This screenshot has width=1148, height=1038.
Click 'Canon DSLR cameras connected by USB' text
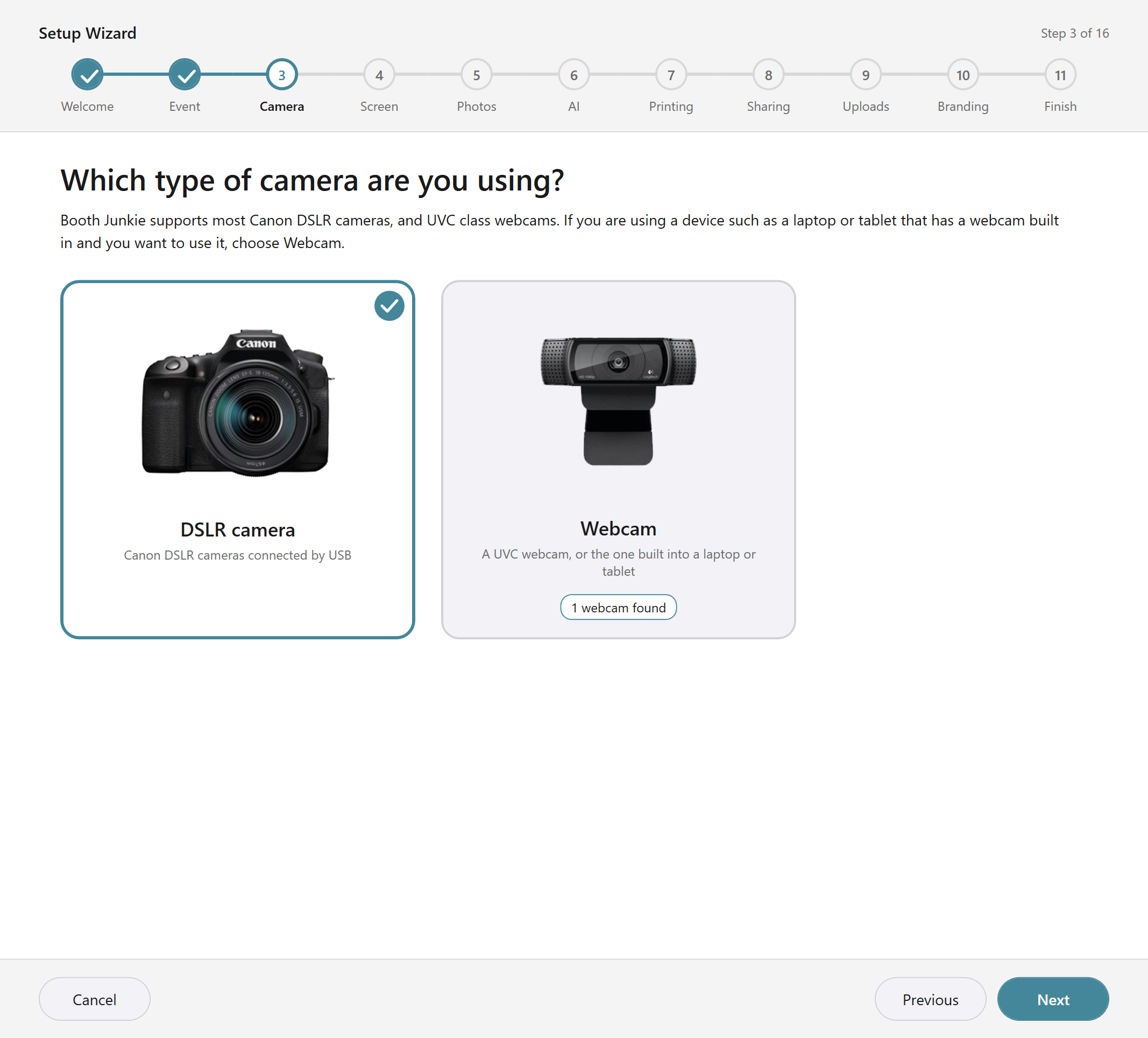[237, 555]
